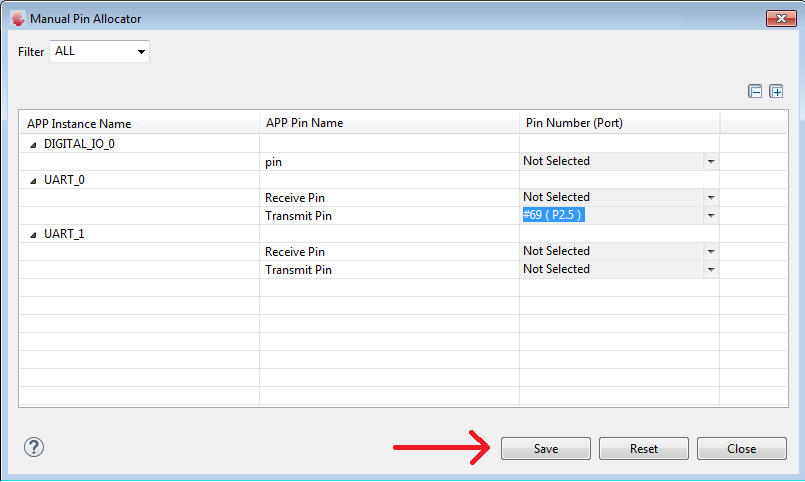Click the highlighted #69 ( P2.5 ) value
Image resolution: width=805 pixels, height=482 pixels.
click(x=553, y=215)
